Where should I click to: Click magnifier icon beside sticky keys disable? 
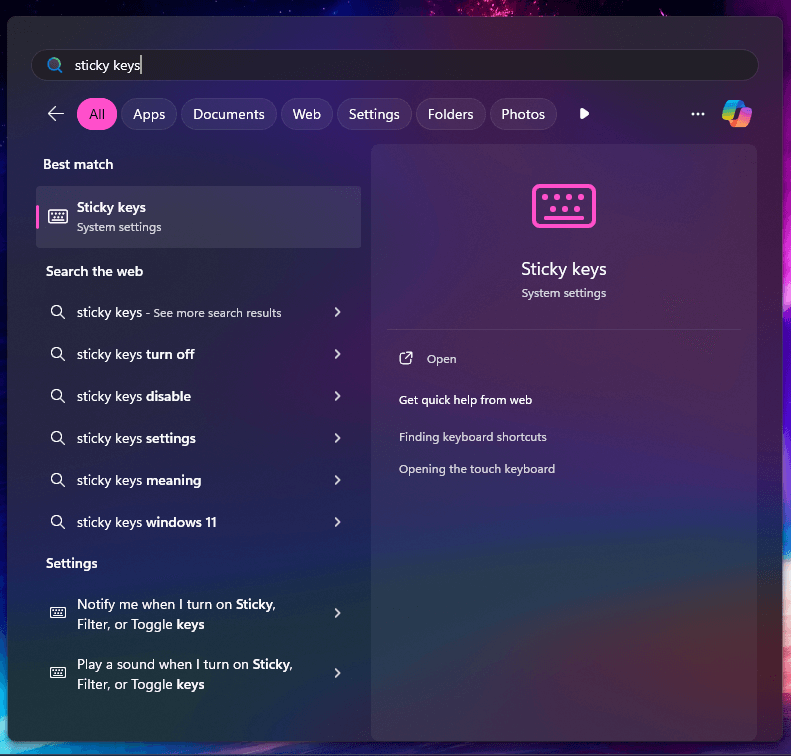point(58,396)
